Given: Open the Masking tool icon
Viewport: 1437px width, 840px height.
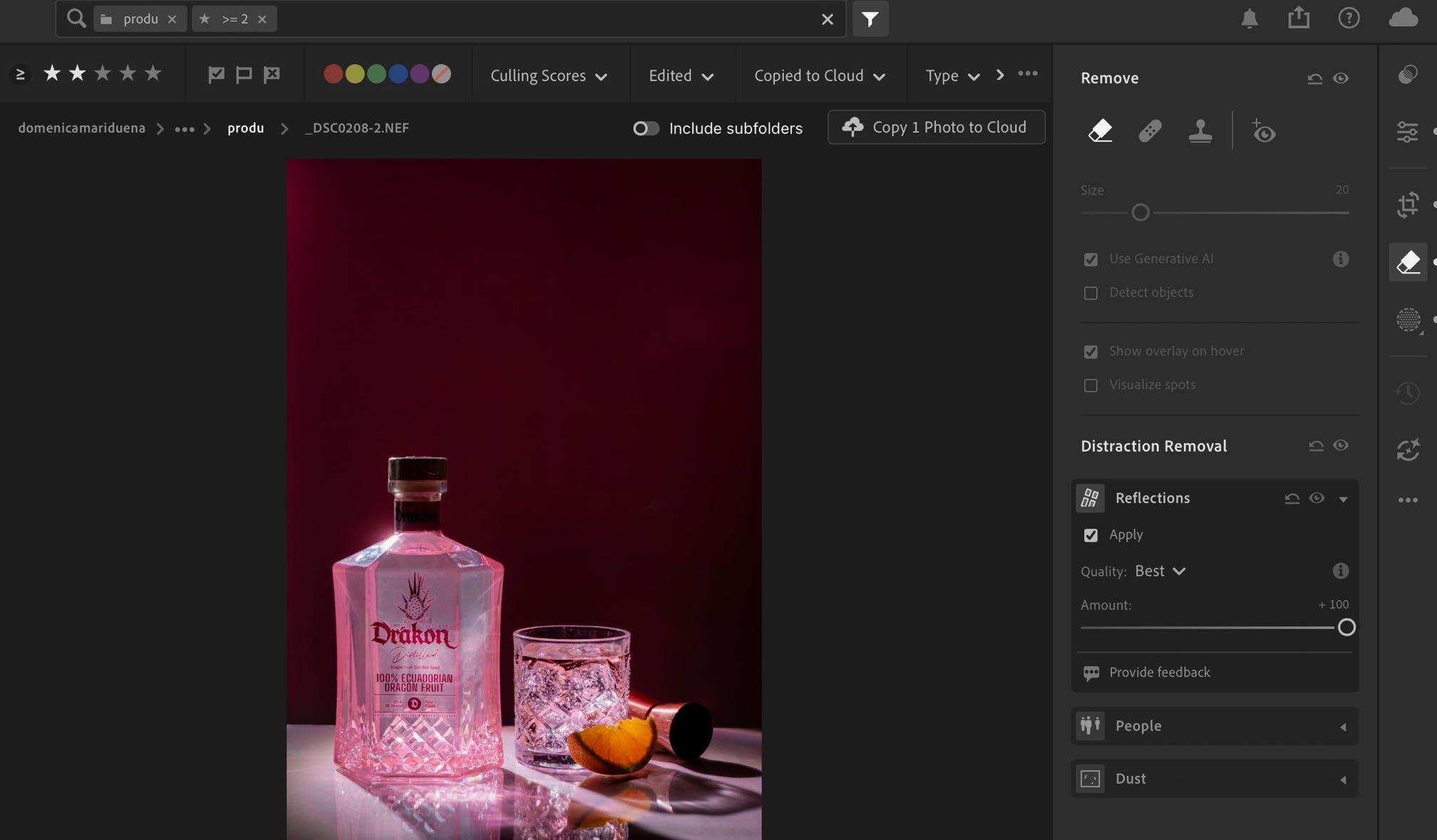Looking at the screenshot, I should coord(1408,320).
